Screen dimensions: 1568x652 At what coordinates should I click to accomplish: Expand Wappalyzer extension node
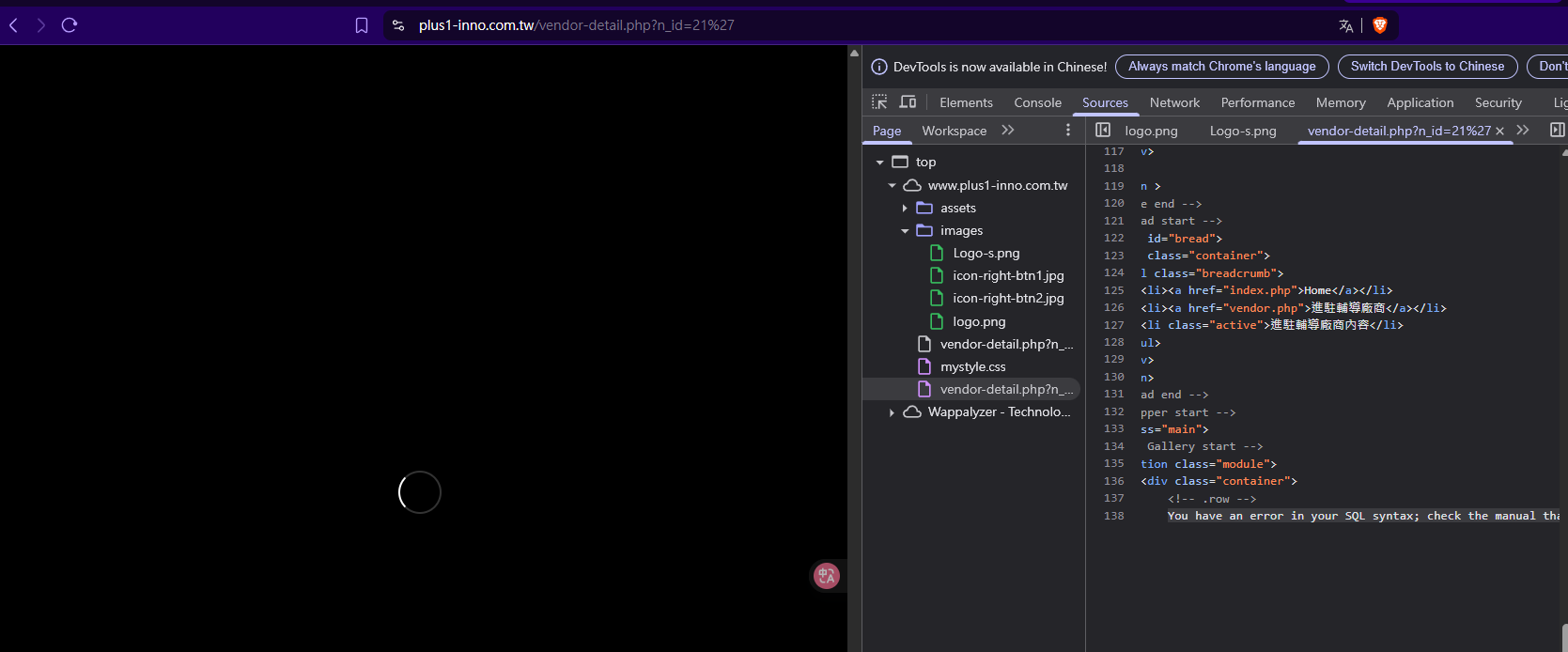point(892,412)
